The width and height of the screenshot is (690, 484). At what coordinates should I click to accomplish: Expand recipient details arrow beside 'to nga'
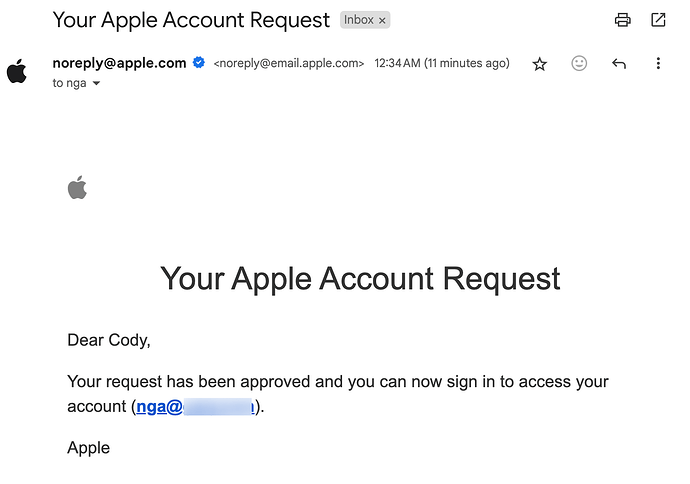(x=96, y=83)
